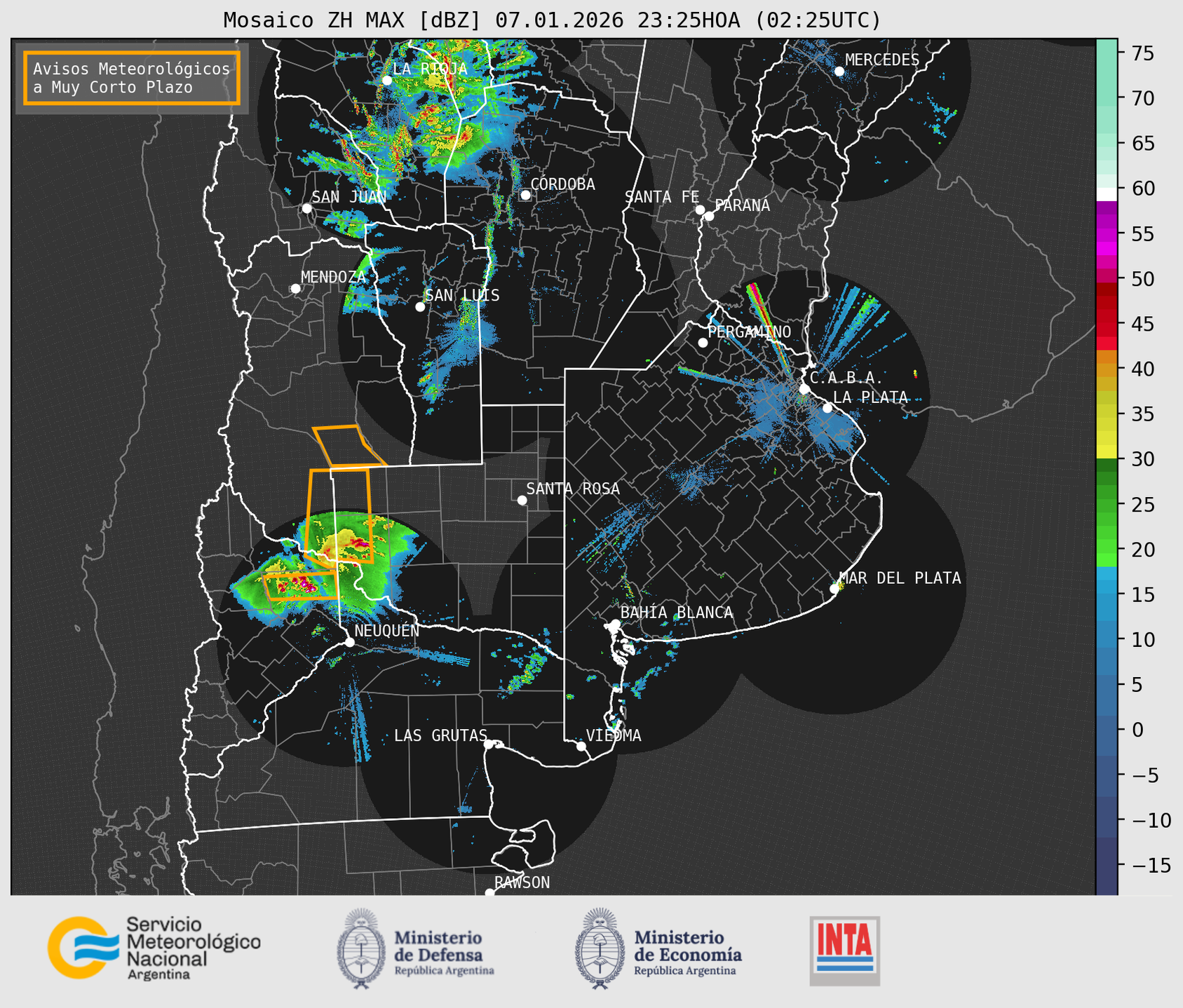Click the 35 dBZ yellow band on the scale

(1107, 414)
